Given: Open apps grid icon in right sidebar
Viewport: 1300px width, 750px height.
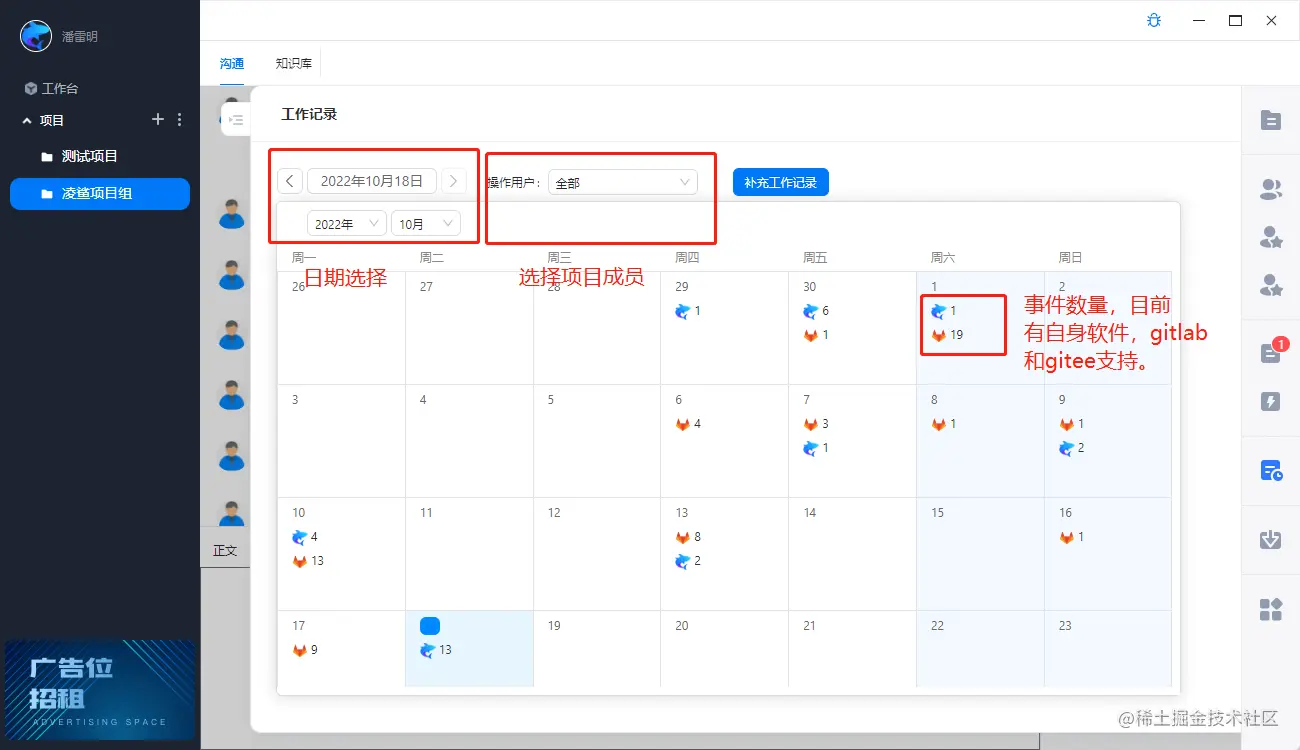Looking at the screenshot, I should coord(1271,609).
